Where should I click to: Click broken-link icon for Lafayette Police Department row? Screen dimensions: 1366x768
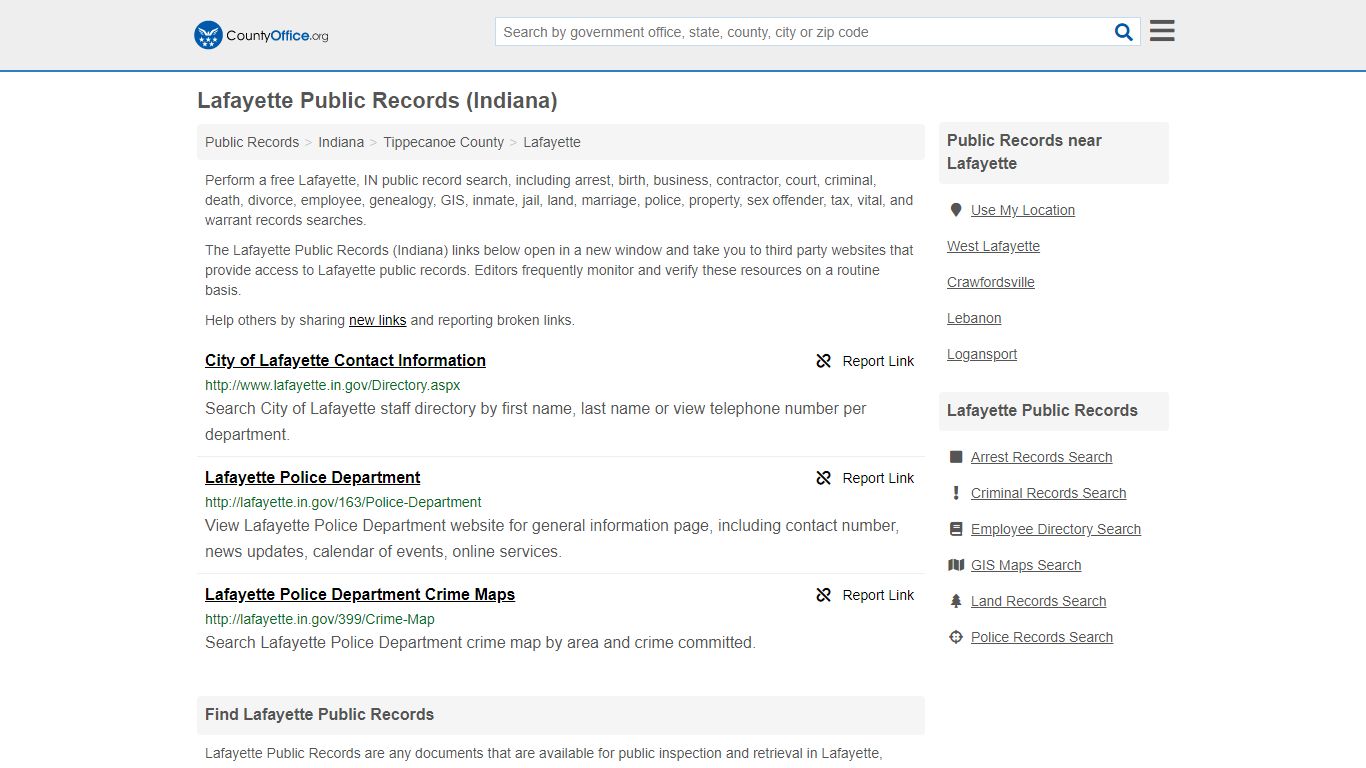(824, 478)
